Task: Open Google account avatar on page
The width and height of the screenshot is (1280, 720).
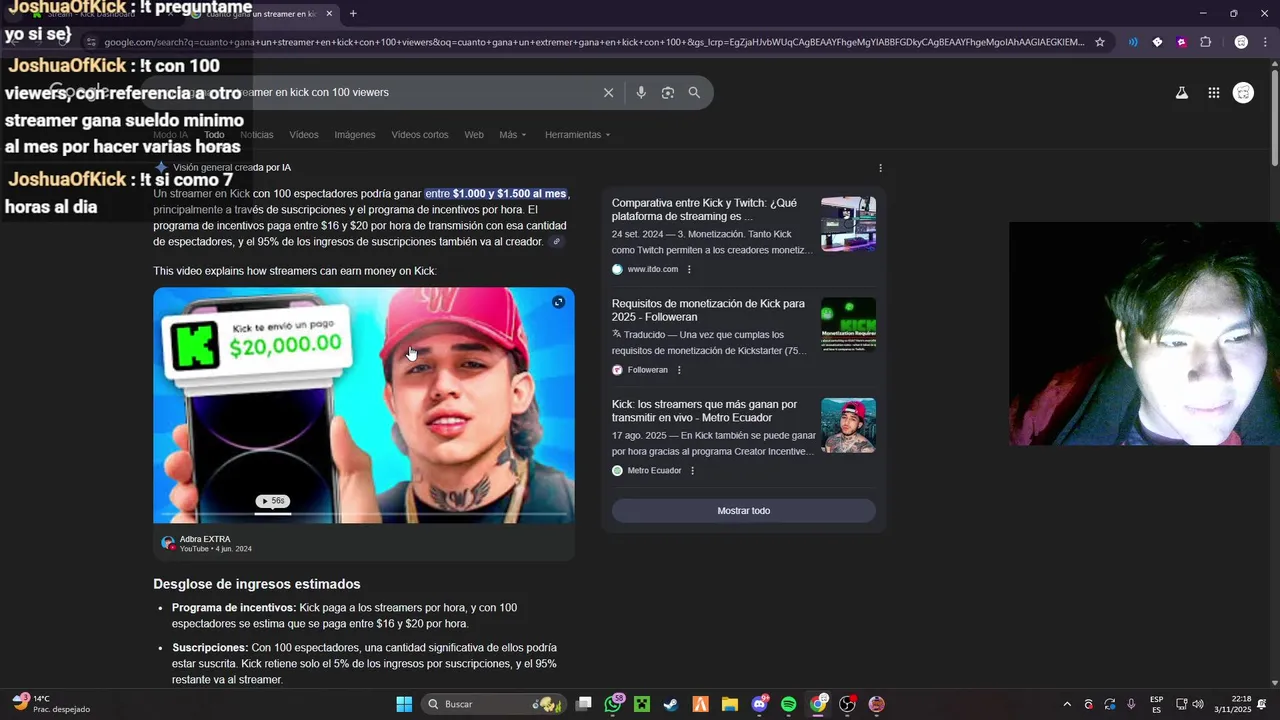Action: pyautogui.click(x=1243, y=93)
